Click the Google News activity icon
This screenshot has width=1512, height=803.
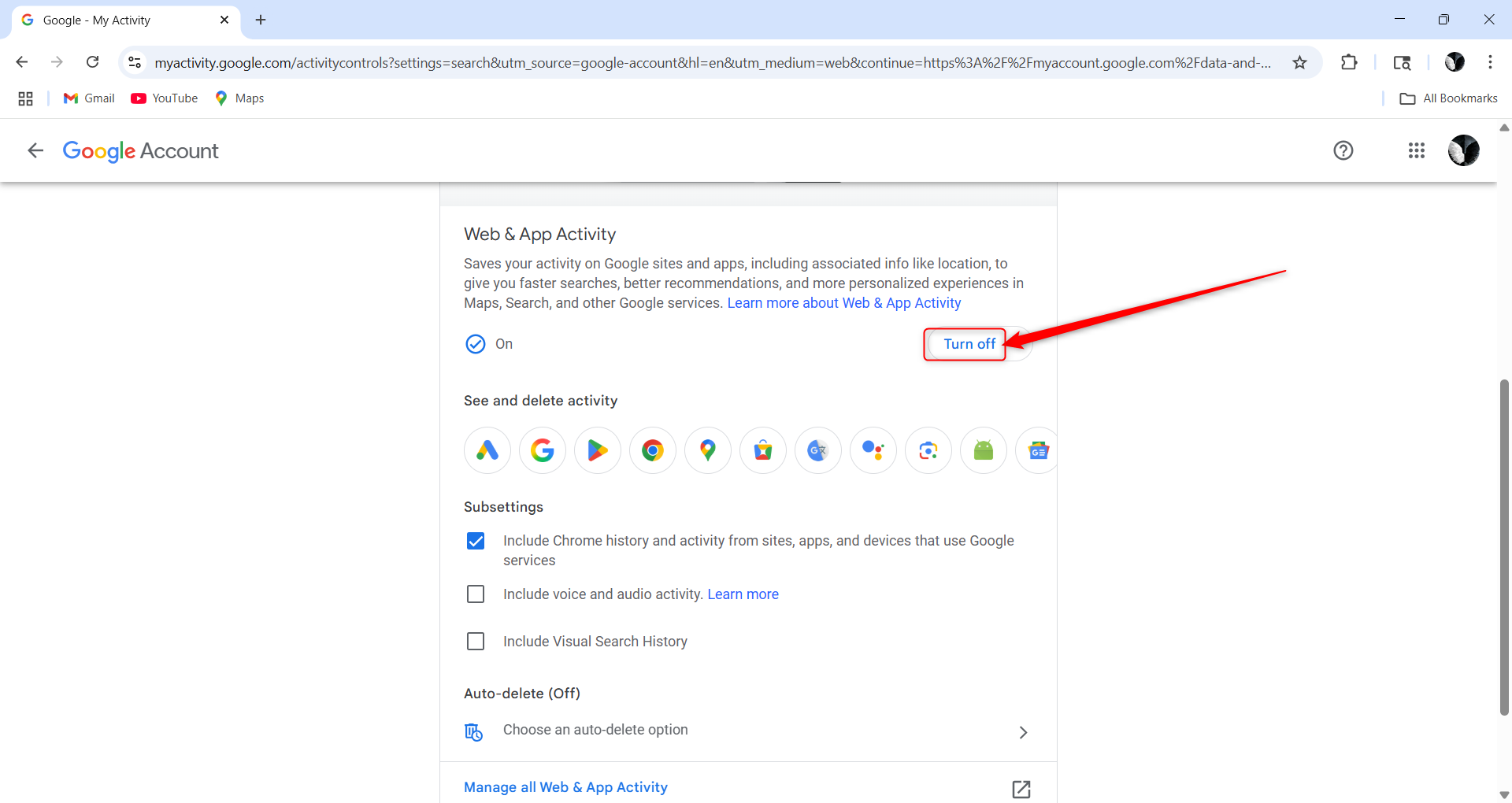[x=1038, y=450]
